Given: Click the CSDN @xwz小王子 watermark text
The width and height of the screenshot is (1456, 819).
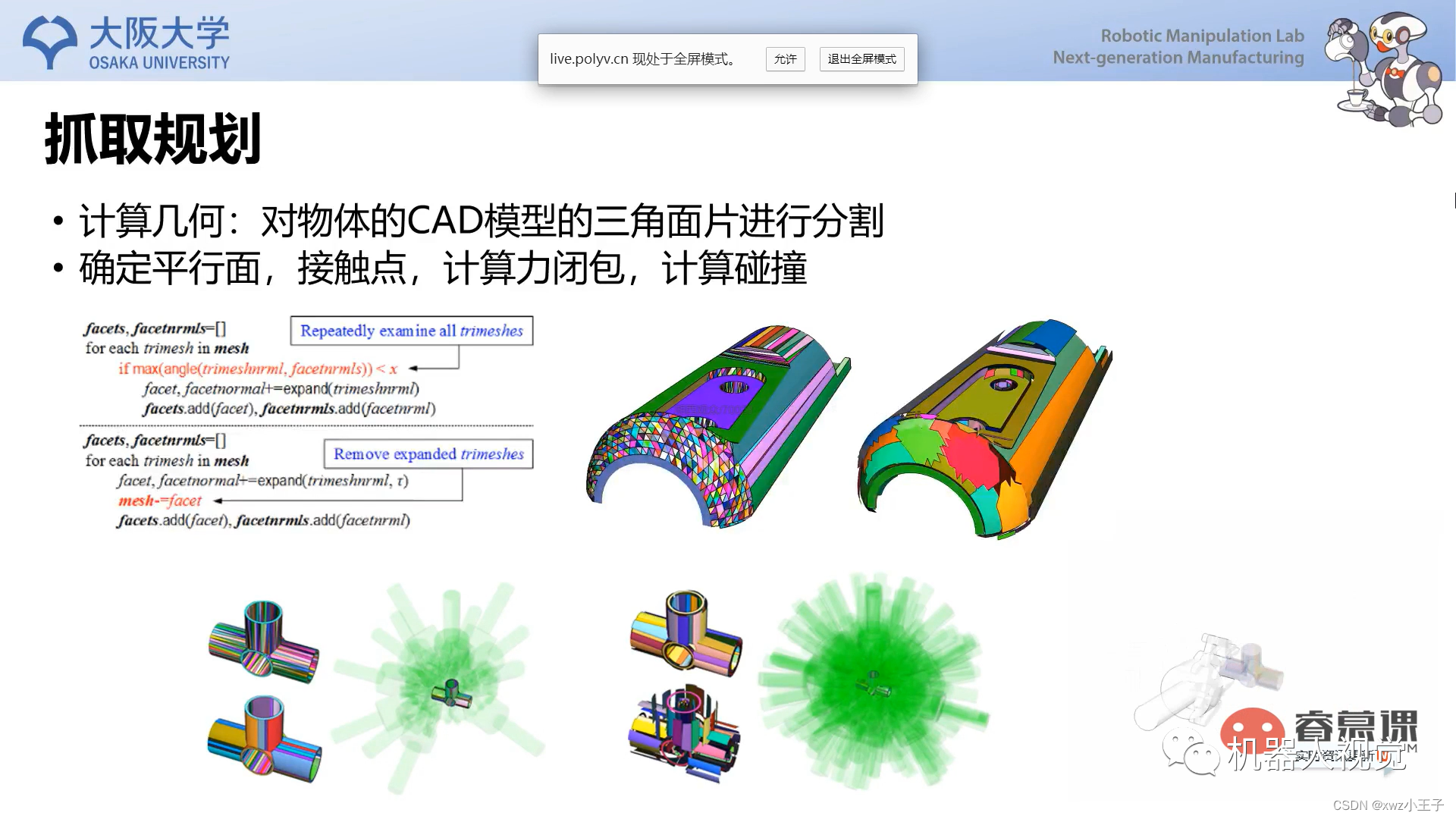Looking at the screenshot, I should point(1387,805).
